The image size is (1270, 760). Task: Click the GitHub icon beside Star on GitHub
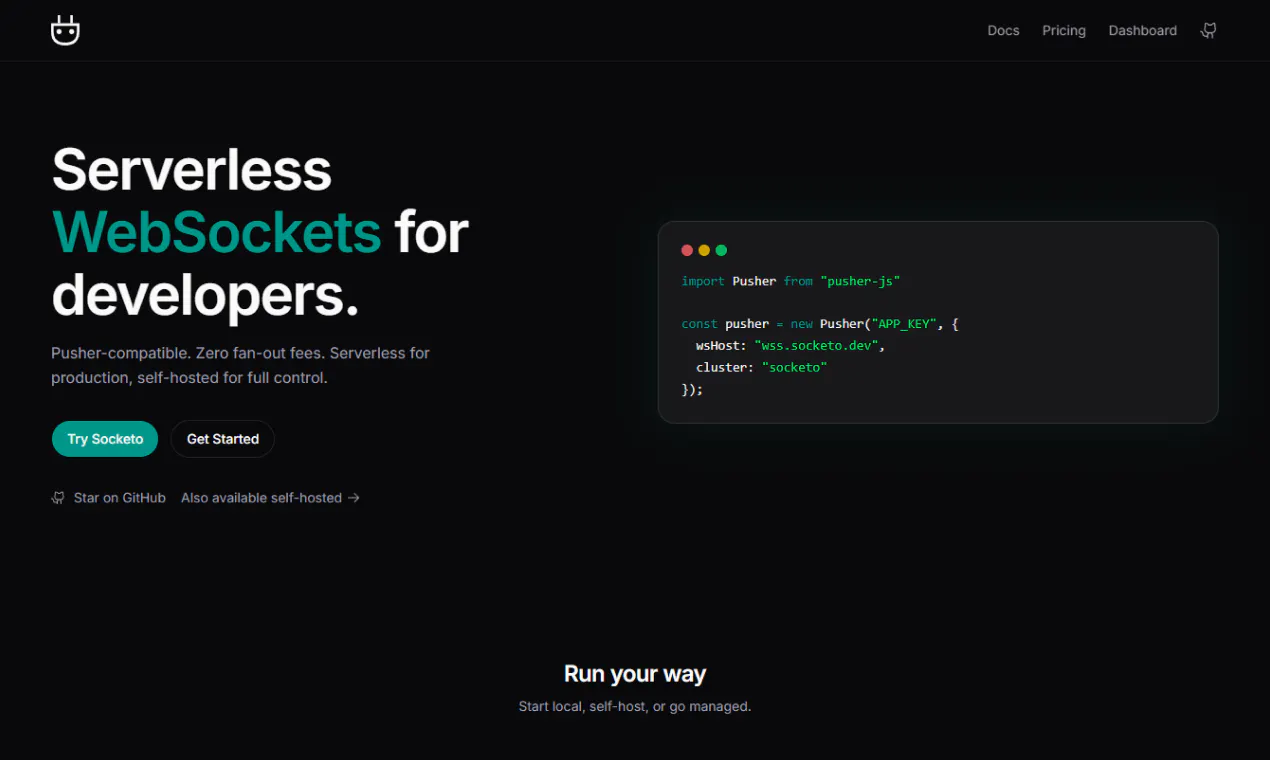tap(58, 497)
